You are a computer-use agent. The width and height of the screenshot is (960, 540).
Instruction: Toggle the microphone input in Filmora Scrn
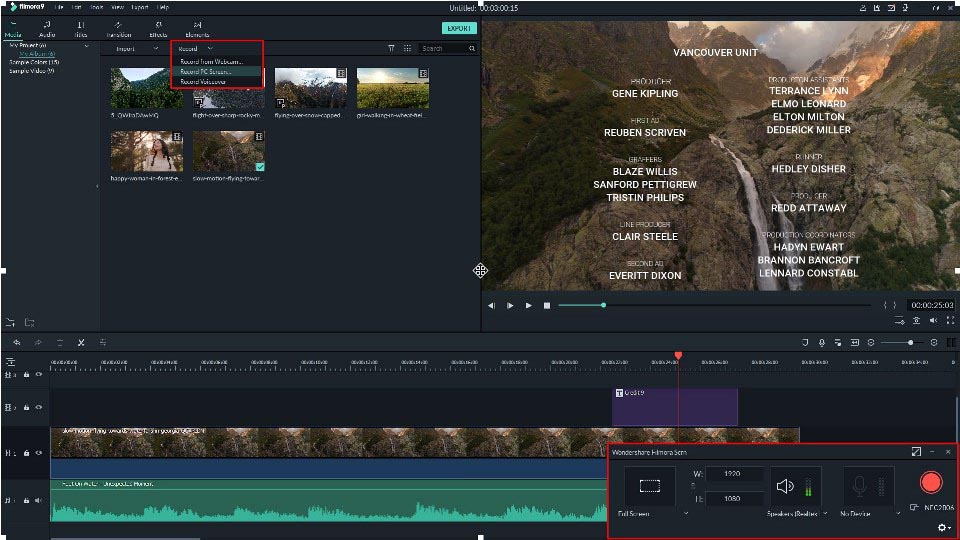tap(859, 486)
